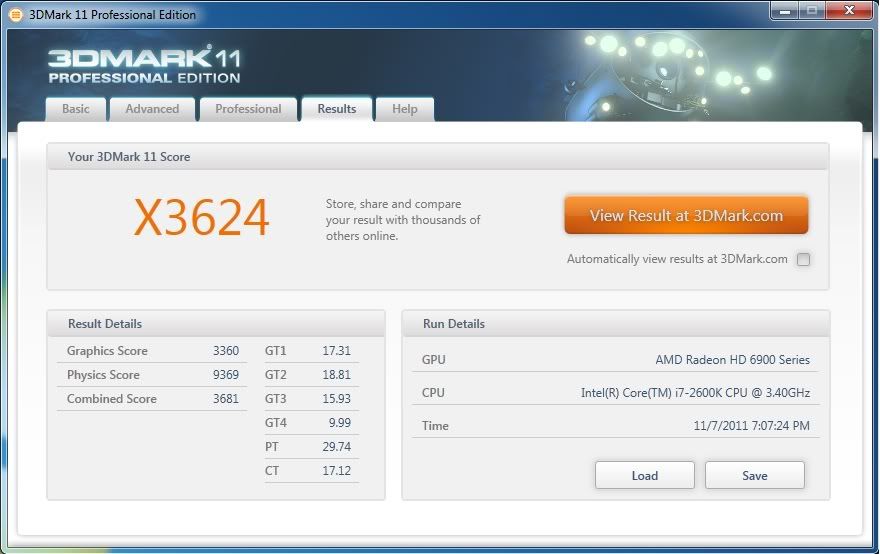Maximize the 3DMark 11 window
Screen dimensions: 880x554
(812, 11)
